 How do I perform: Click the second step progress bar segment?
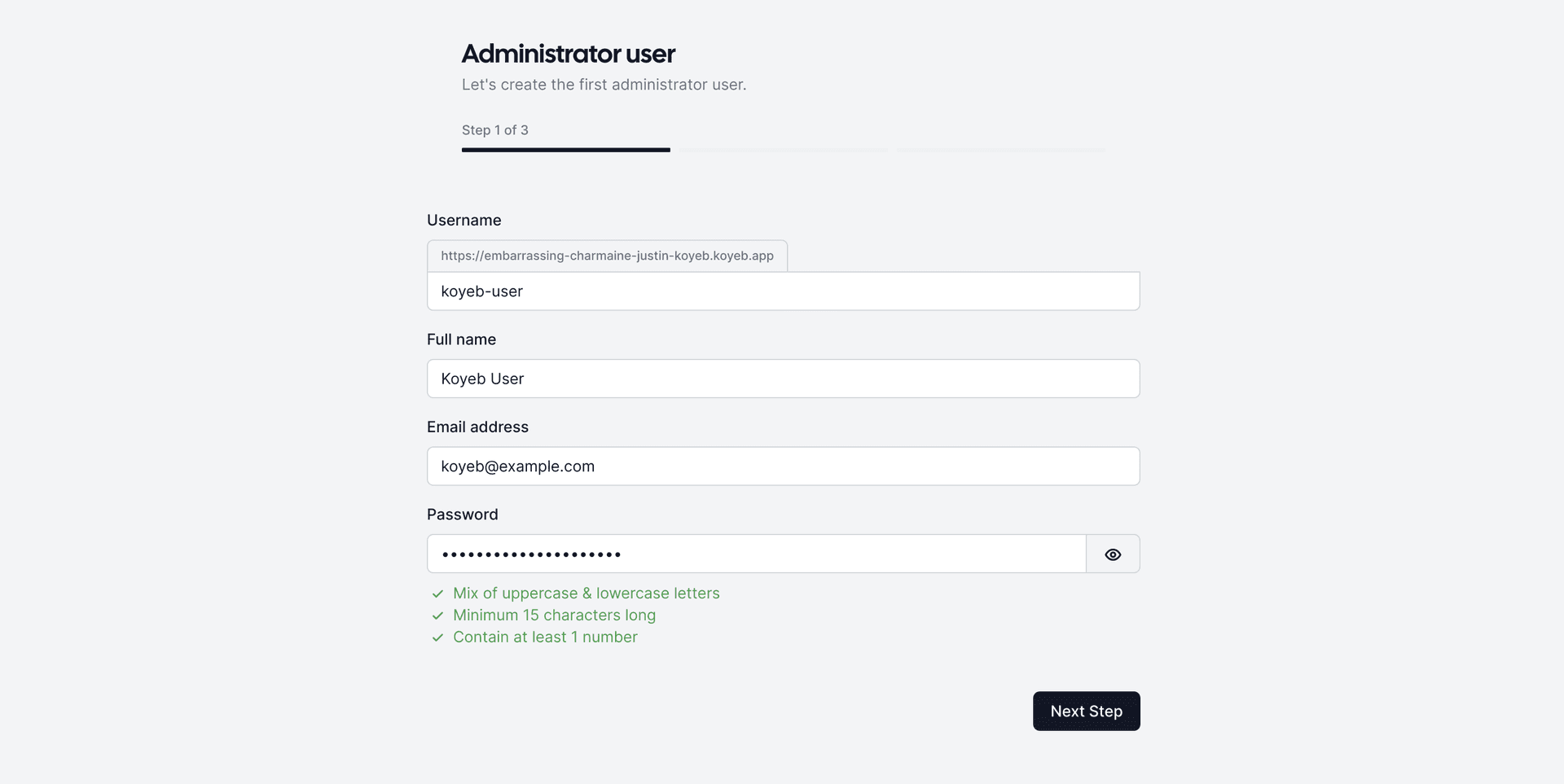[x=783, y=150]
